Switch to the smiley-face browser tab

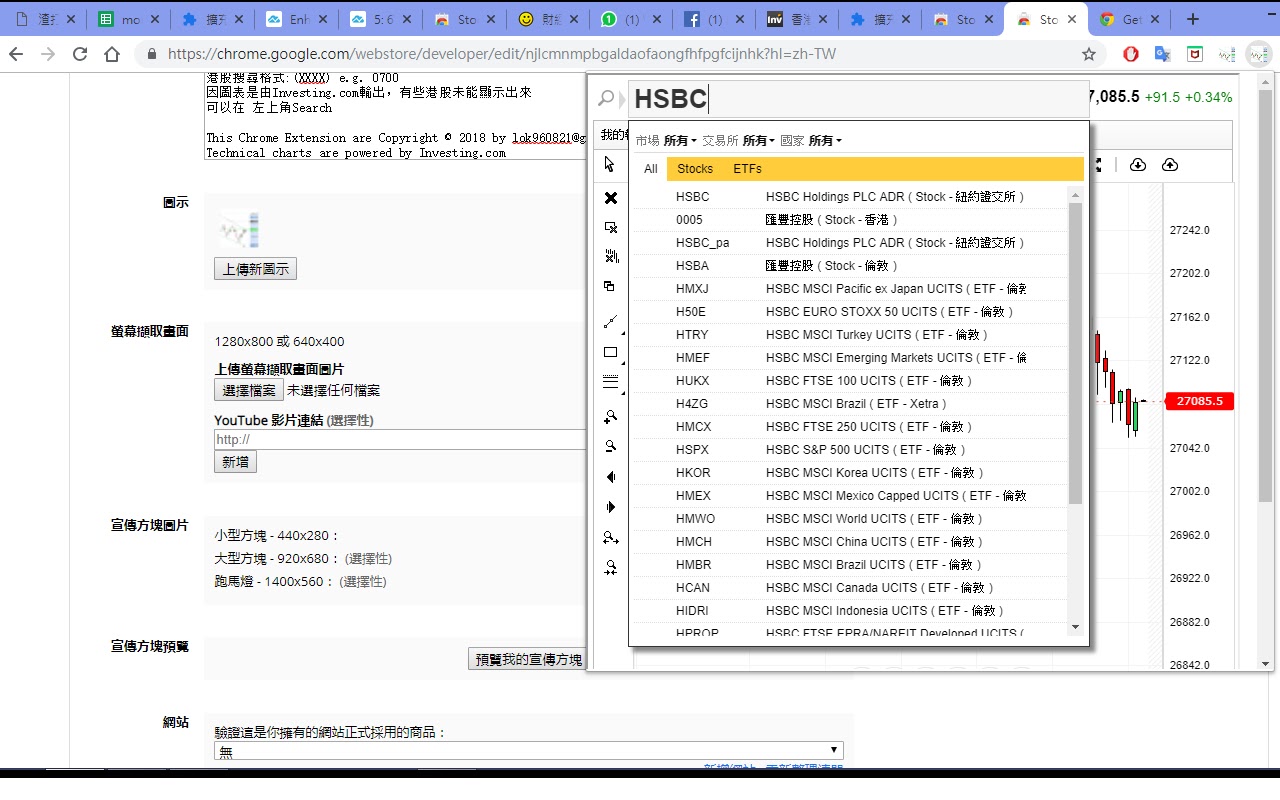pos(550,19)
